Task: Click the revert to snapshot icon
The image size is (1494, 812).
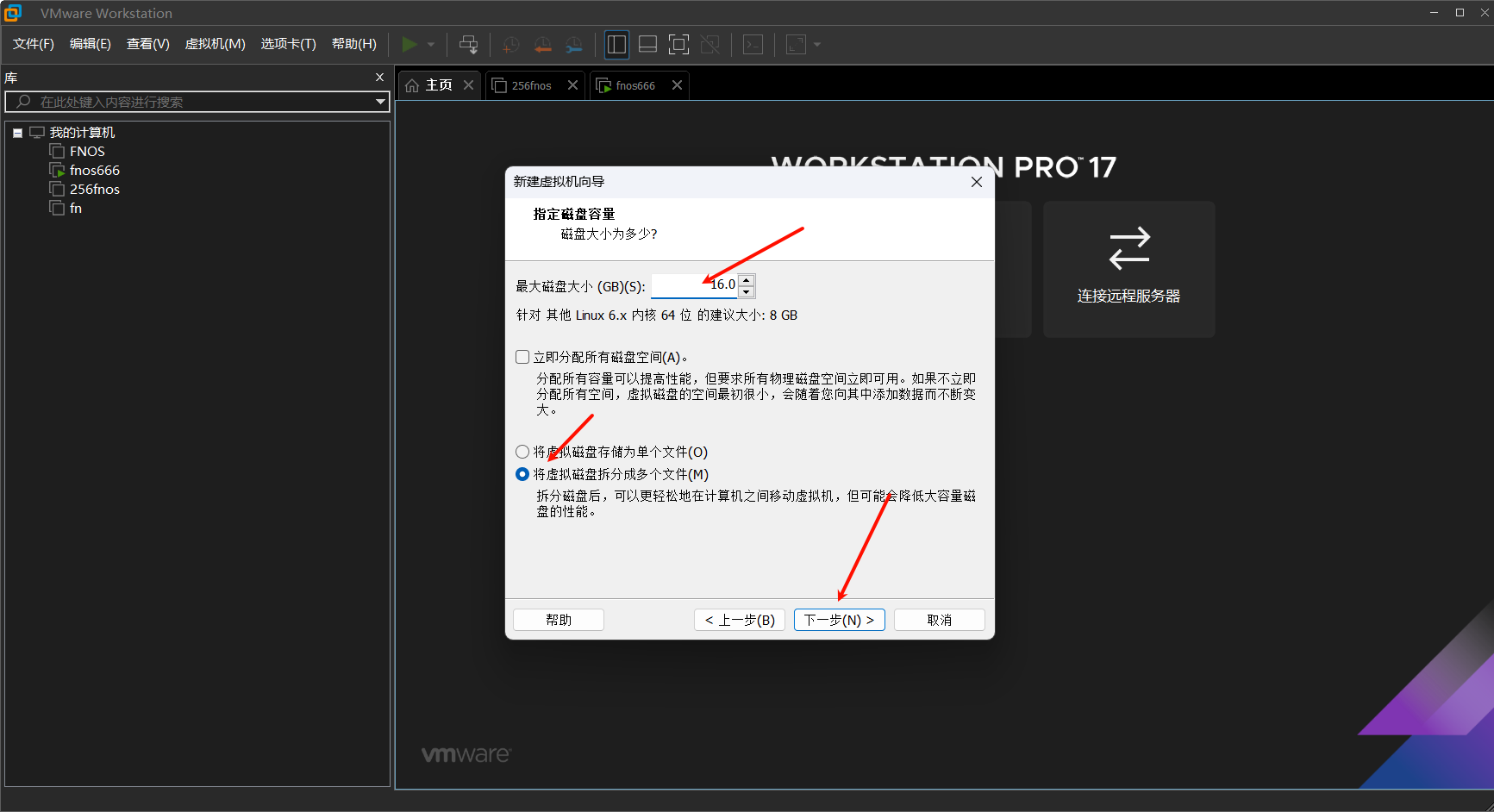Action: (x=542, y=45)
